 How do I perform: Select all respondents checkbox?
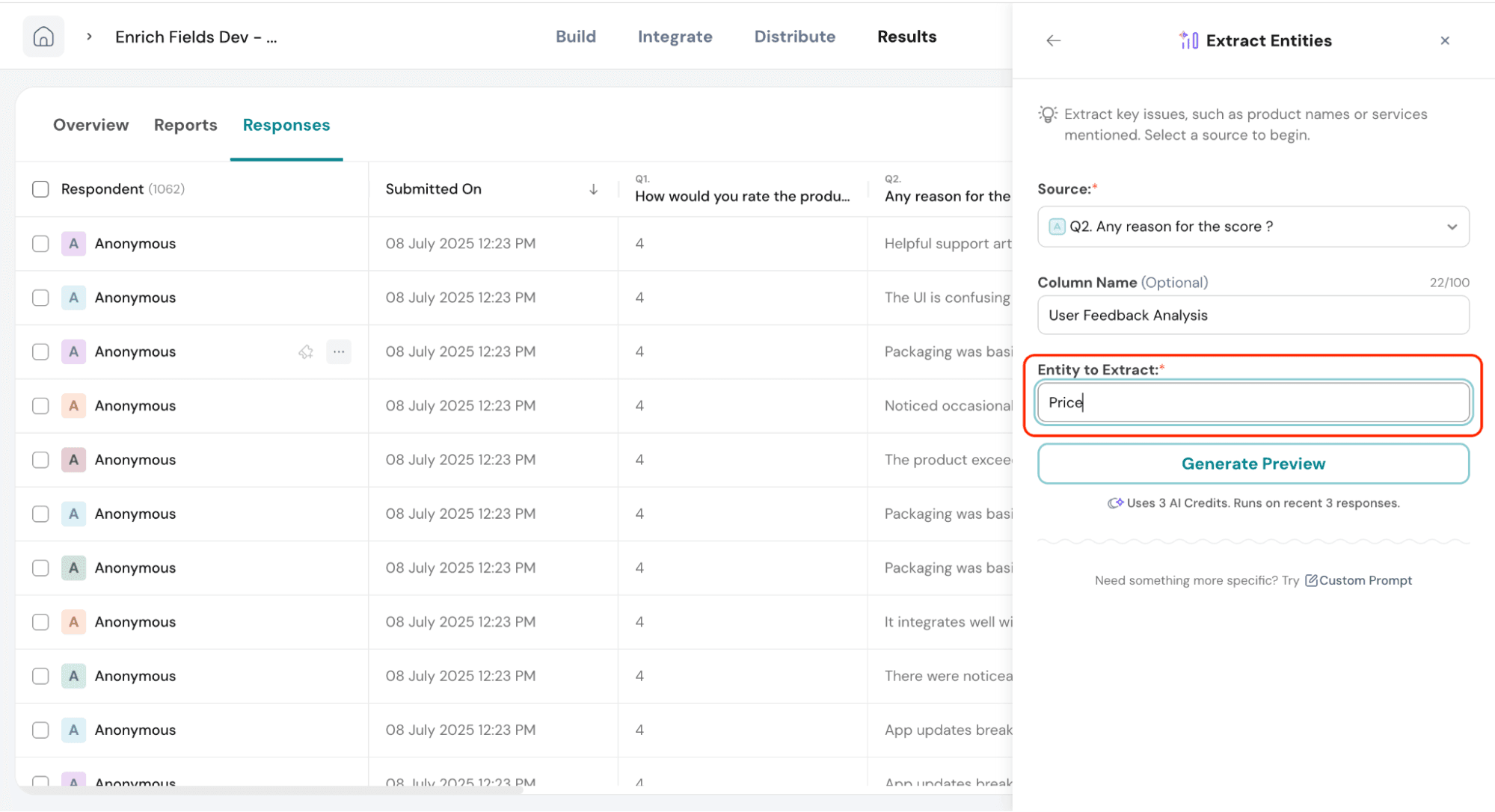pyautogui.click(x=40, y=189)
